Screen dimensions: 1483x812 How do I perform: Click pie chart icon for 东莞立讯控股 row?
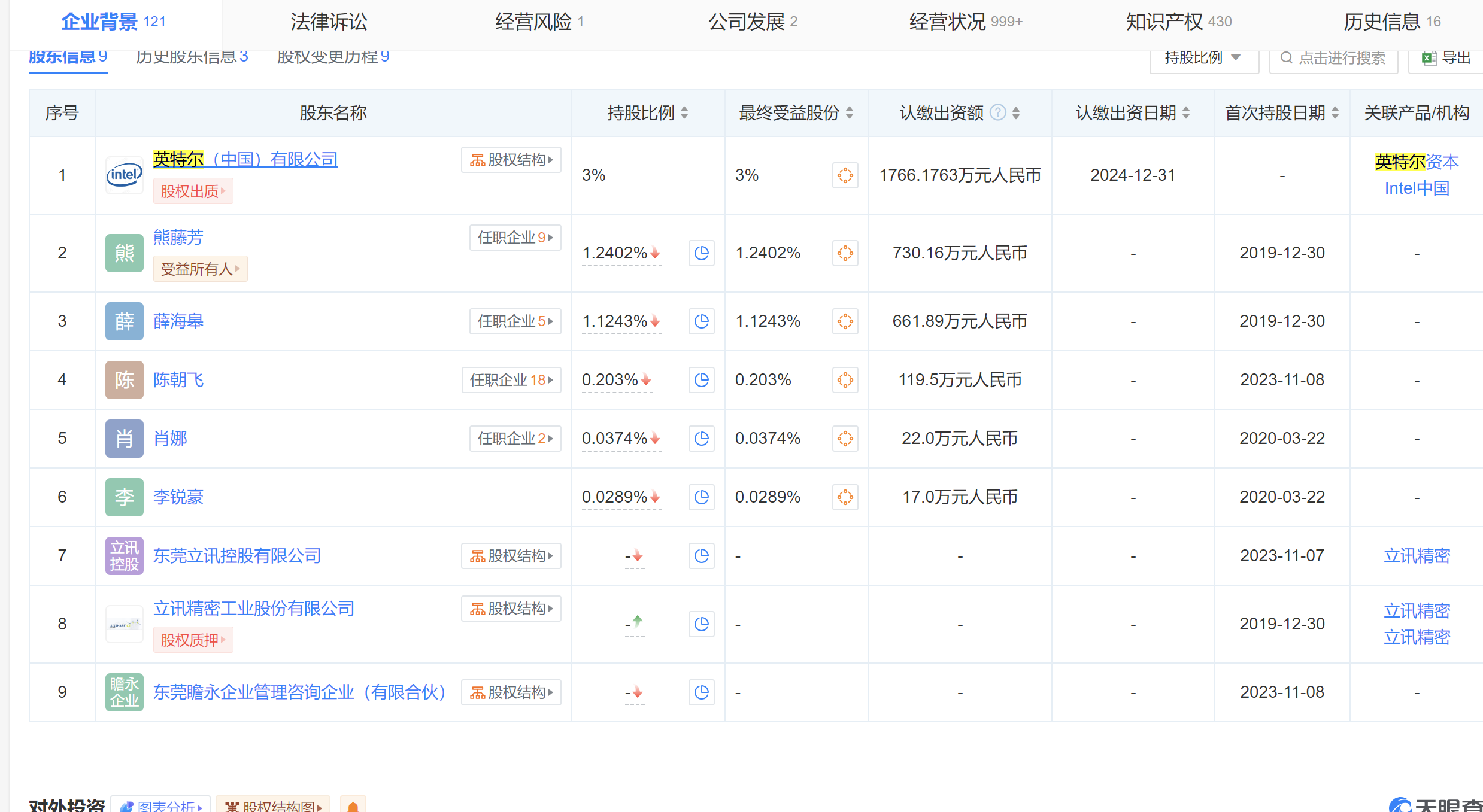pyautogui.click(x=701, y=556)
